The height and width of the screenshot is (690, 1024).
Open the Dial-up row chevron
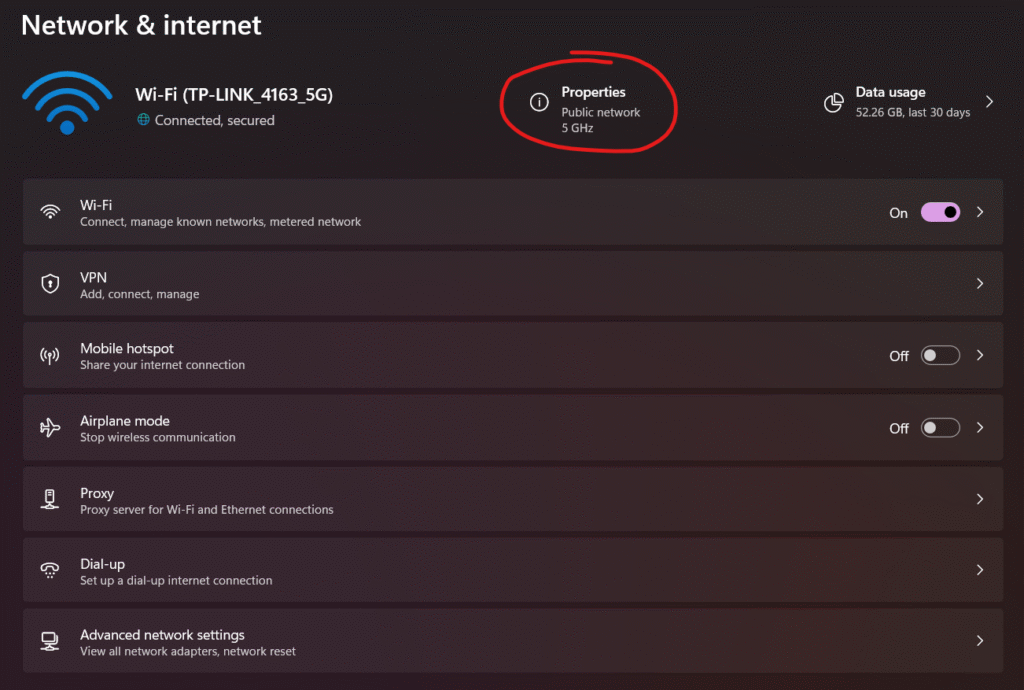pyautogui.click(x=980, y=570)
